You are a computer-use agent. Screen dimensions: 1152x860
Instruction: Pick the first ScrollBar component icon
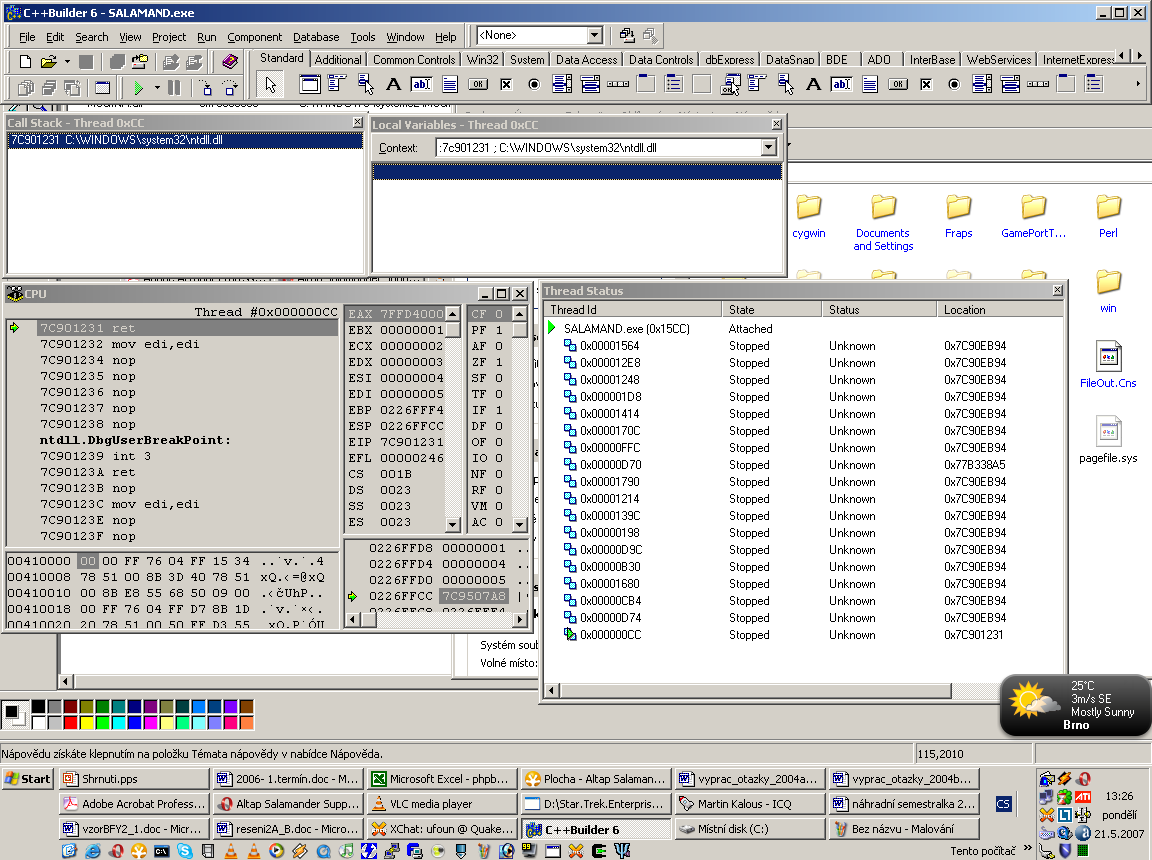click(x=618, y=84)
